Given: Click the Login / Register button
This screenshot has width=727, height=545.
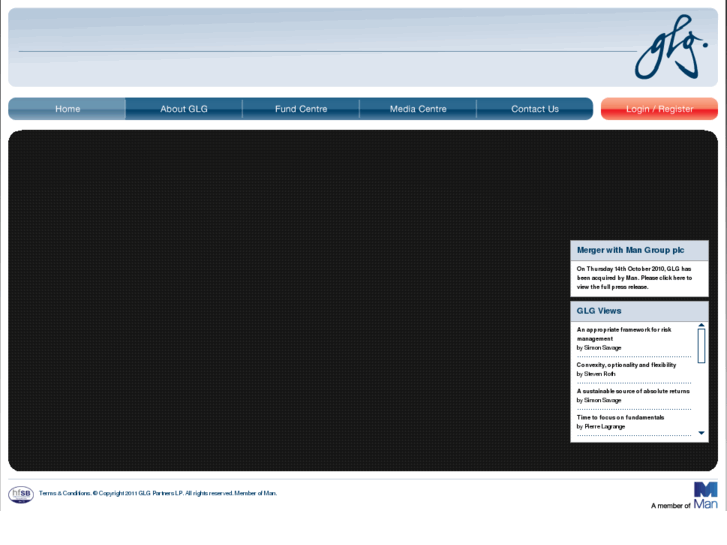Looking at the screenshot, I should (659, 109).
